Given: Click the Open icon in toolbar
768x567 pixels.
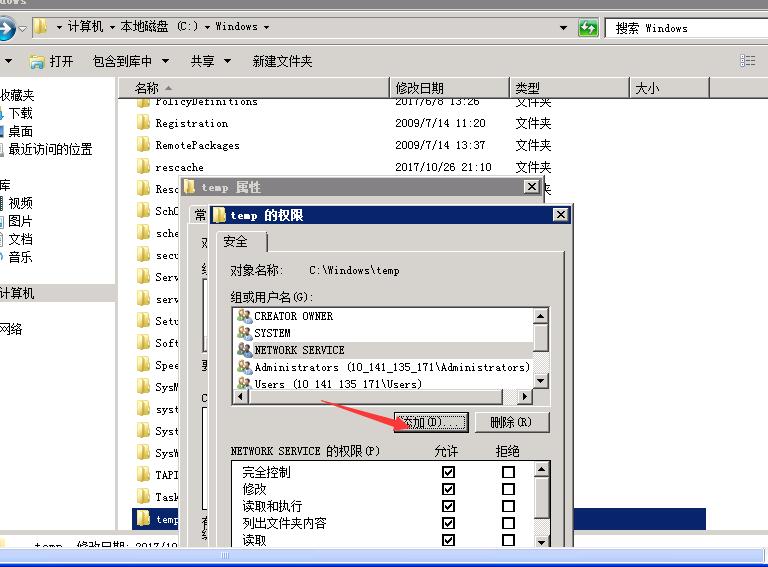Looking at the screenshot, I should 36,62.
